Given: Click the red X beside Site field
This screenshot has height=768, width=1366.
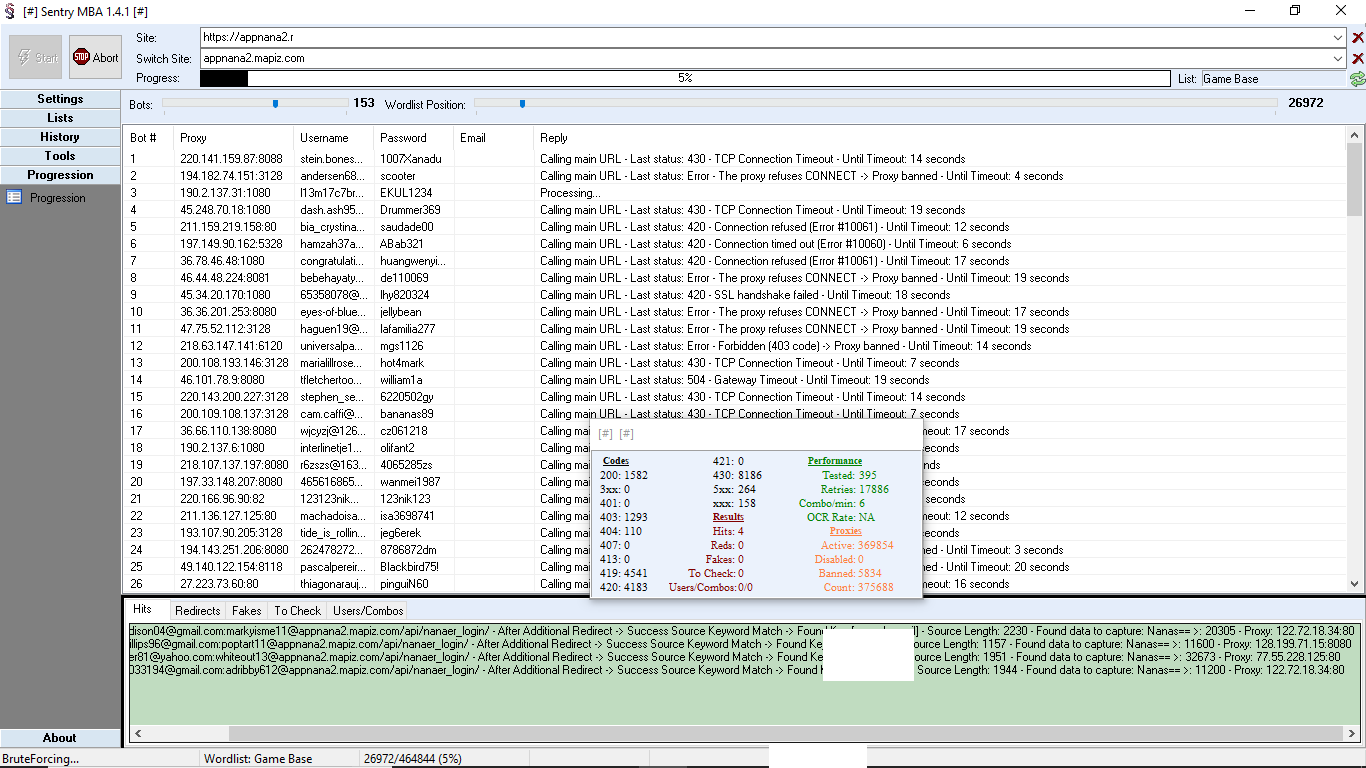Looking at the screenshot, I should coord(1357,38).
